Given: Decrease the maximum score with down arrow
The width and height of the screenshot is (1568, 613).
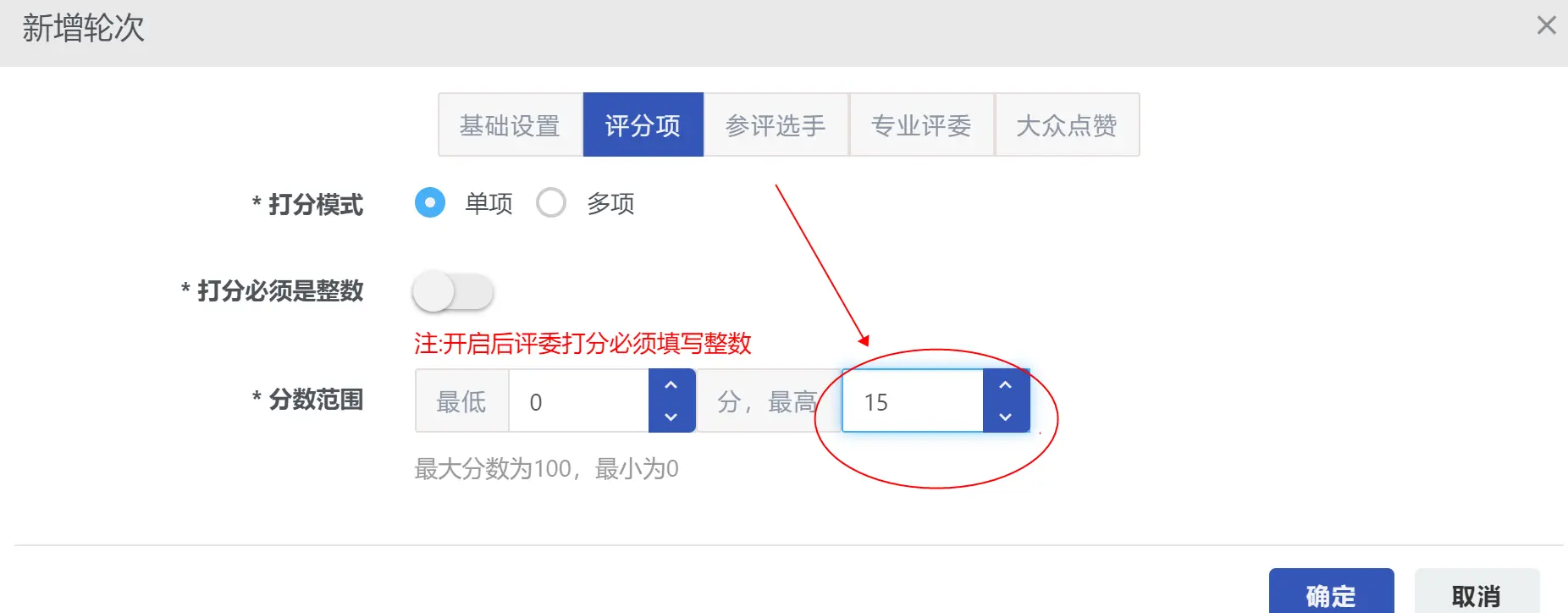Looking at the screenshot, I should 1006,417.
